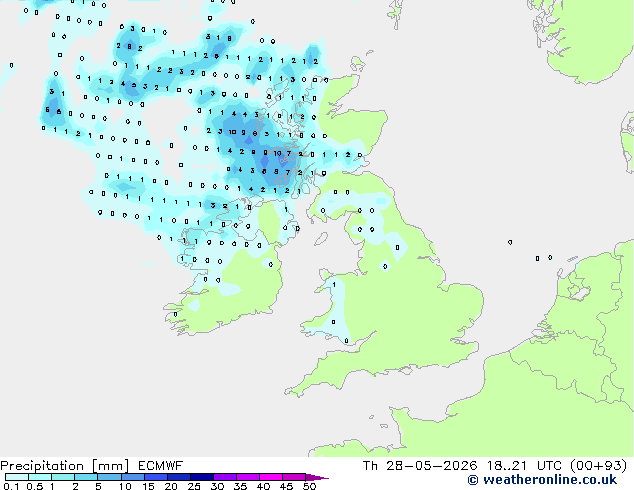Click the '18..21 UTC' time range text
This screenshot has width=634, height=490.
pos(524,466)
